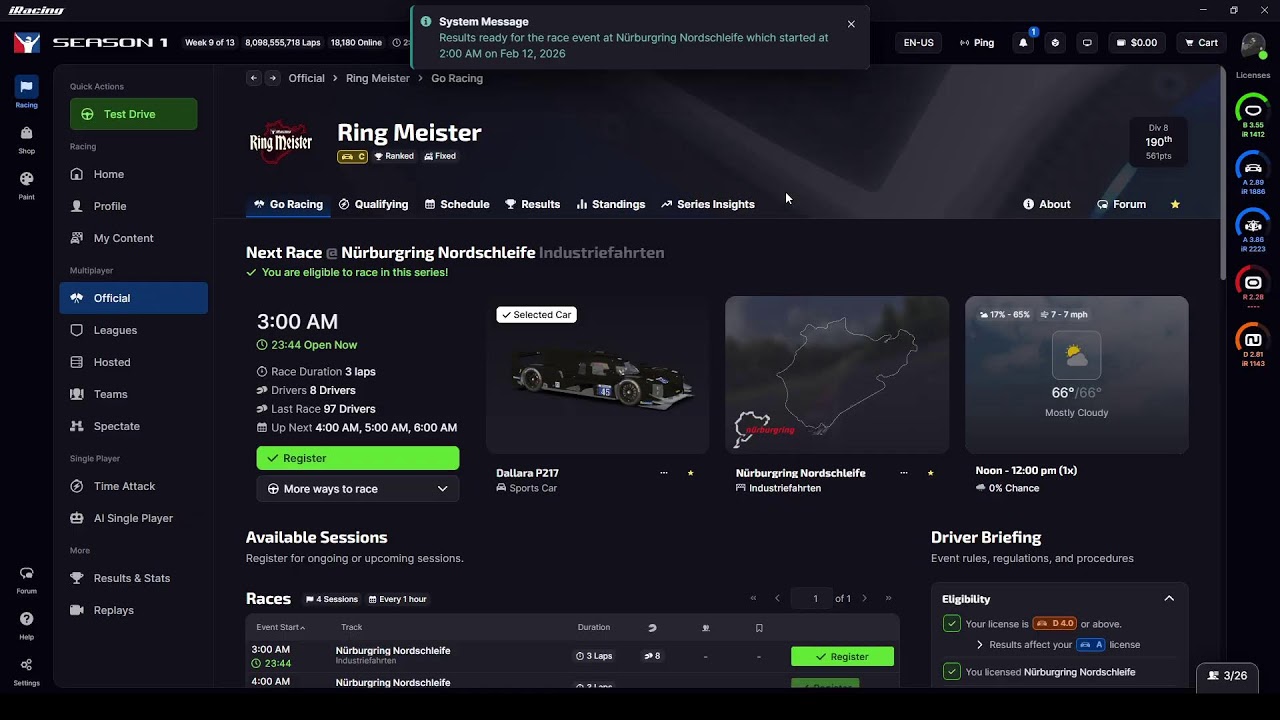Switch to the Series Insights tab
The height and width of the screenshot is (720, 1280).
(707, 204)
